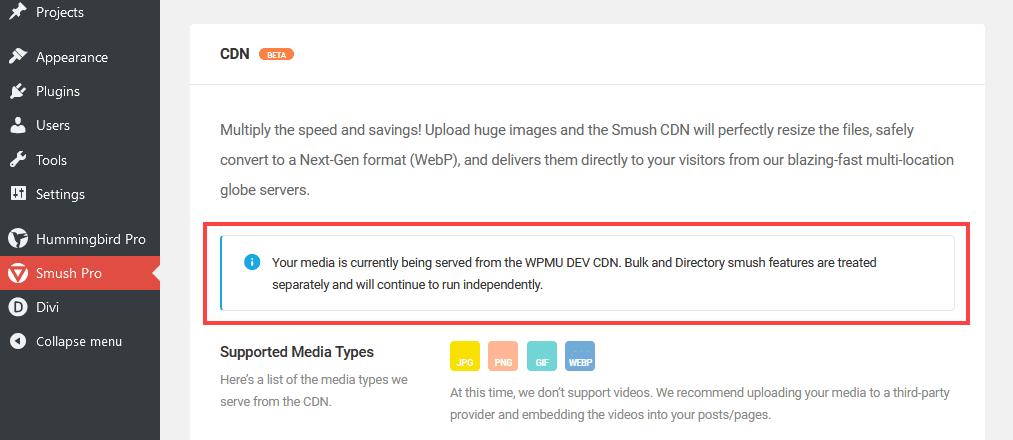This screenshot has width=1013, height=440.
Task: Click the 'At this time, we don't support videos' text
Action: tap(700, 404)
